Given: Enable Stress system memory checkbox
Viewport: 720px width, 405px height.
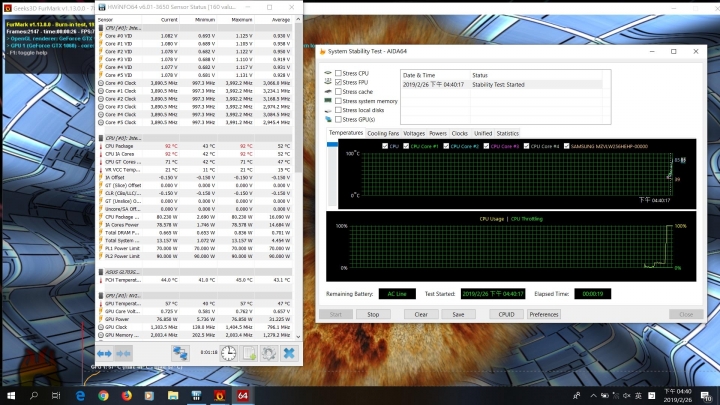Looking at the screenshot, I should 338,101.
